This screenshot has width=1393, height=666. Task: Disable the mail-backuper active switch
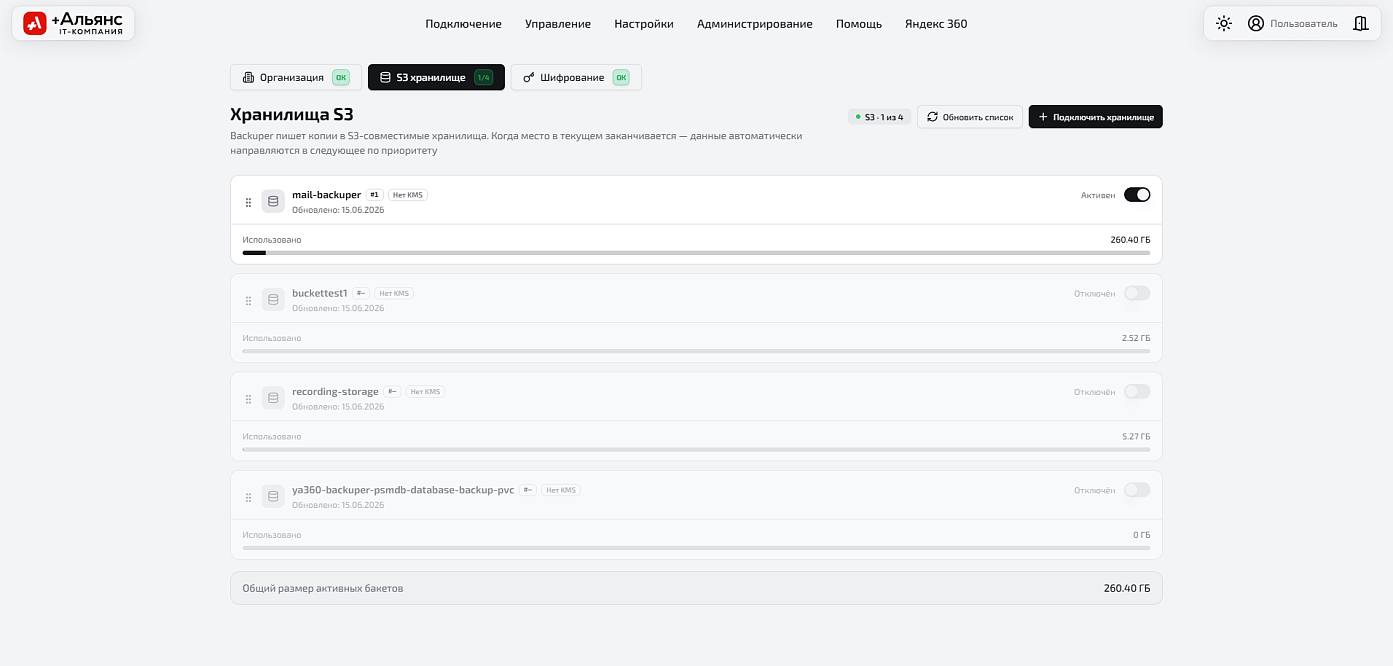[1137, 195]
